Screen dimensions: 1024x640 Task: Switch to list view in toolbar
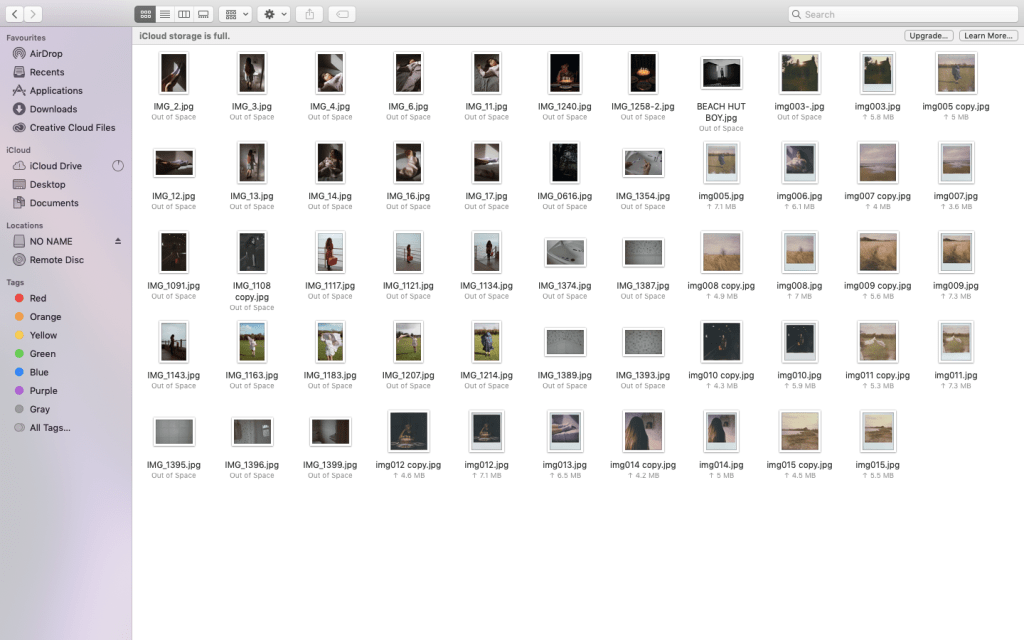pyautogui.click(x=165, y=14)
